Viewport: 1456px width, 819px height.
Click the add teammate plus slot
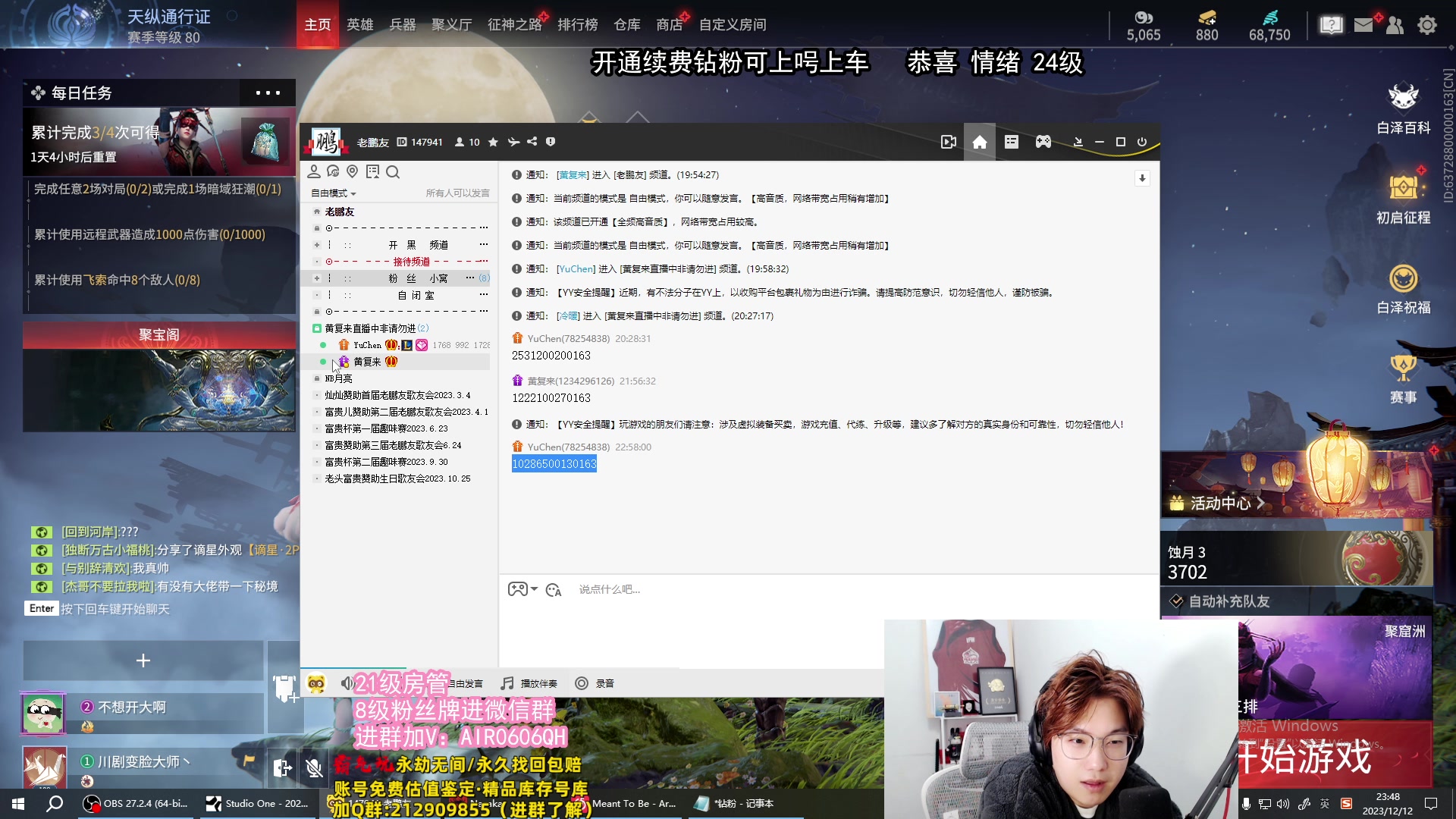[143, 661]
